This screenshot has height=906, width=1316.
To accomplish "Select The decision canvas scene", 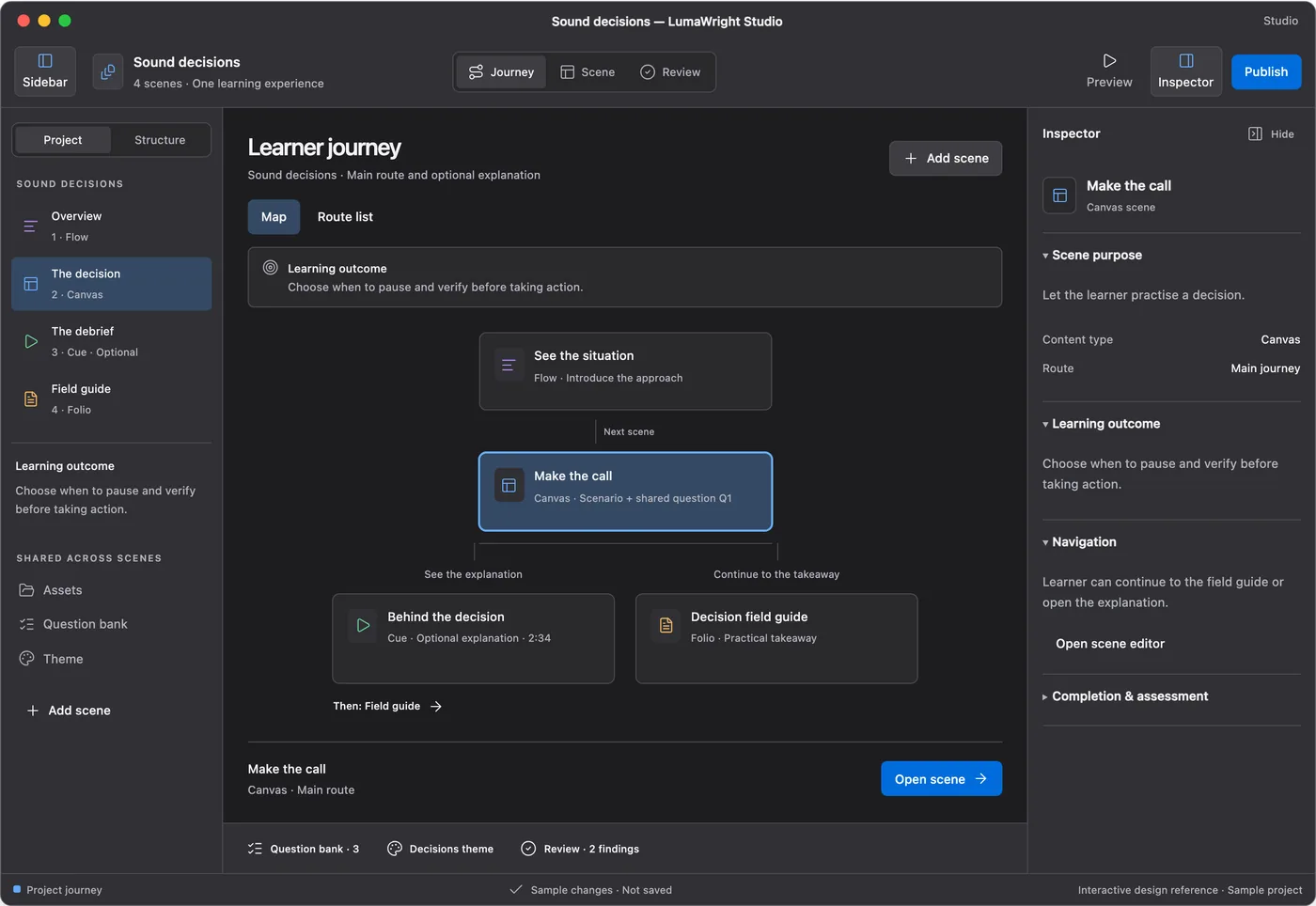I will [x=111, y=284].
